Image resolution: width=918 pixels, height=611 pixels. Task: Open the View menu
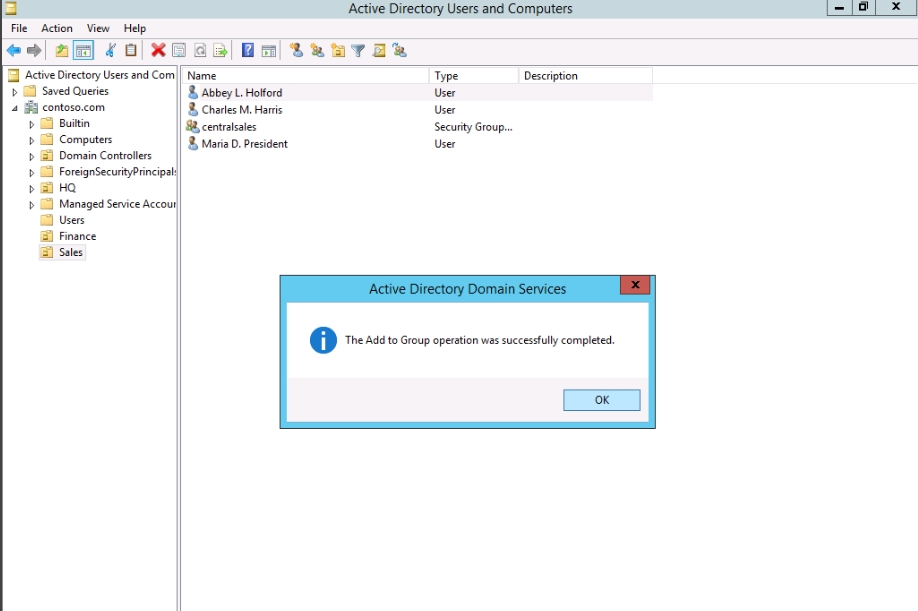point(98,28)
